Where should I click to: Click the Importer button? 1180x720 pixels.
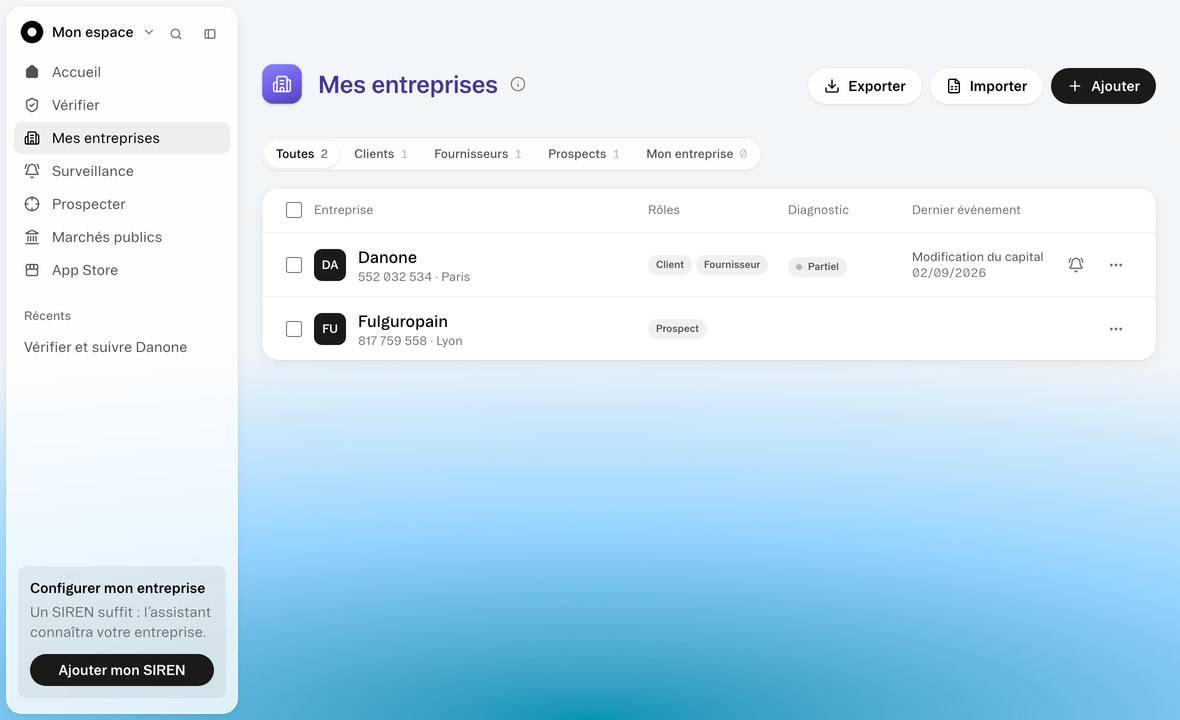(x=986, y=86)
